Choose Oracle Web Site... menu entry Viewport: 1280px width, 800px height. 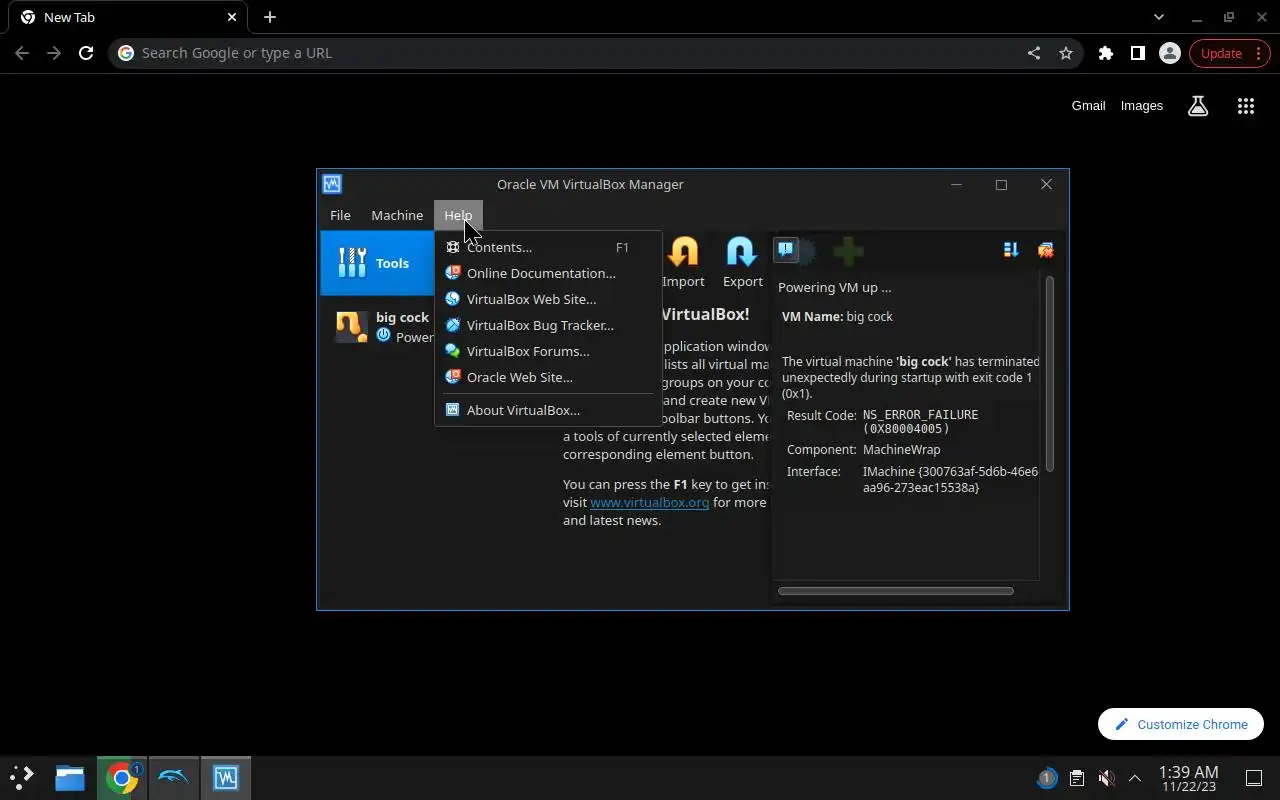[x=548, y=377]
